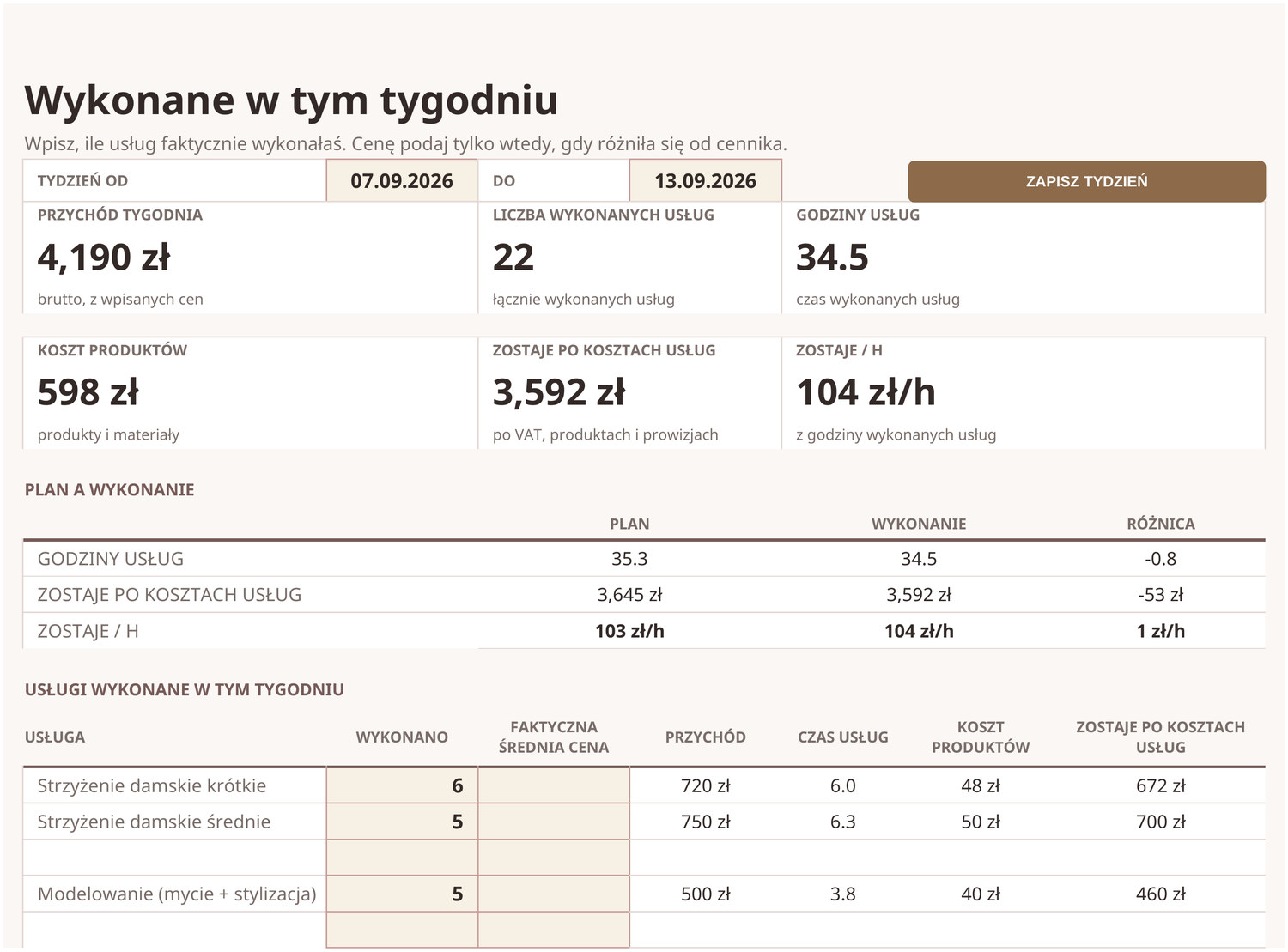The width and height of the screenshot is (1288, 952).
Task: Select the LICZBA WYKONANYCH USŁUG heading
Action: click(603, 215)
